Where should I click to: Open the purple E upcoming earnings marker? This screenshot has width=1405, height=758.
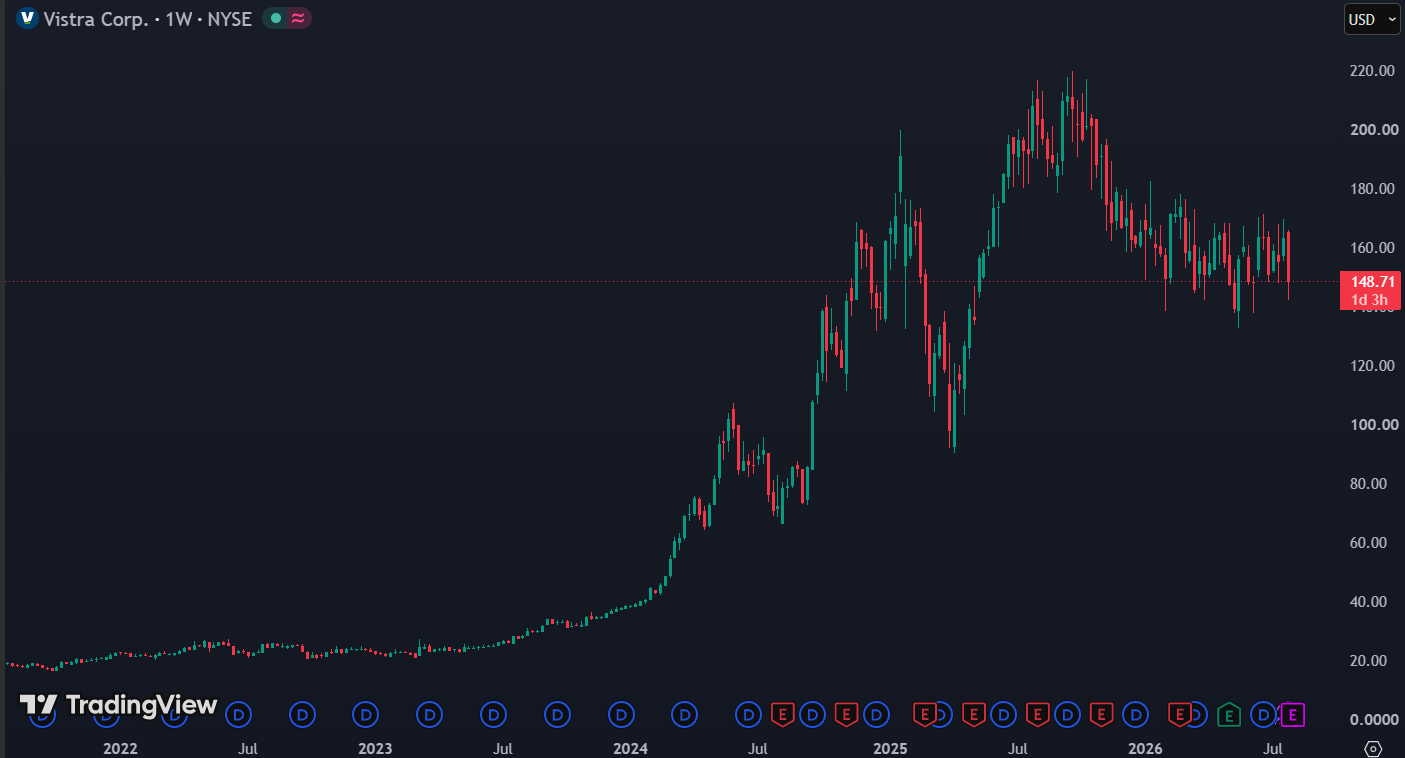coord(1293,714)
